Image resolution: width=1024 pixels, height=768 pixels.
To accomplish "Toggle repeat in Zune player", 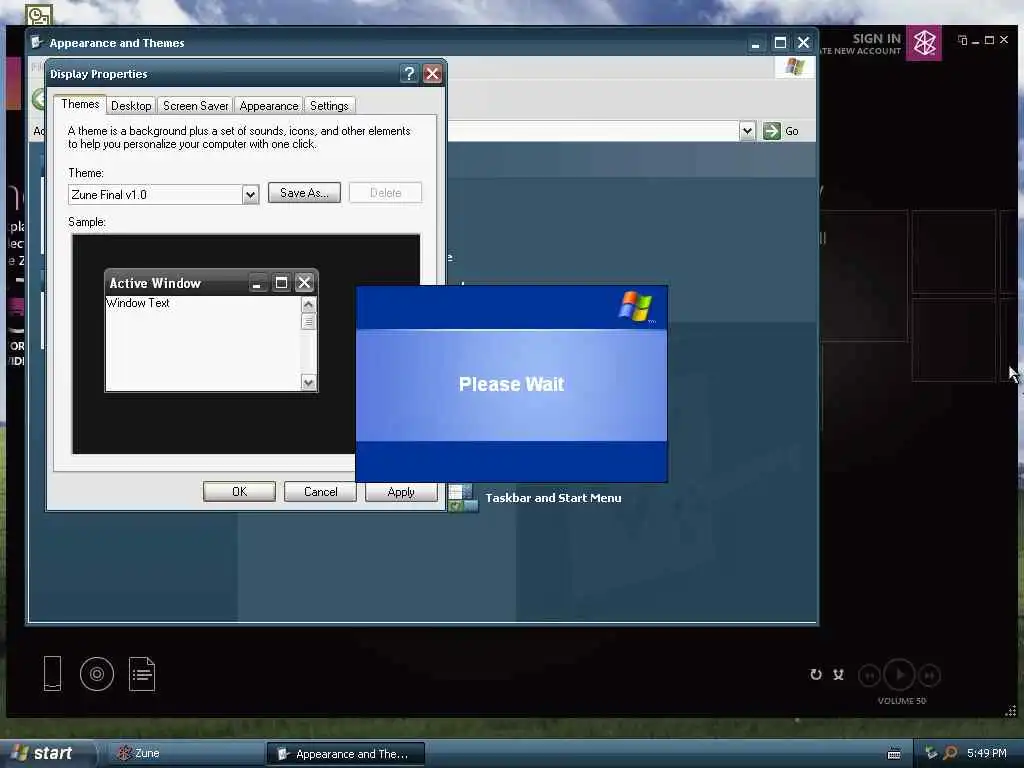I will [816, 675].
